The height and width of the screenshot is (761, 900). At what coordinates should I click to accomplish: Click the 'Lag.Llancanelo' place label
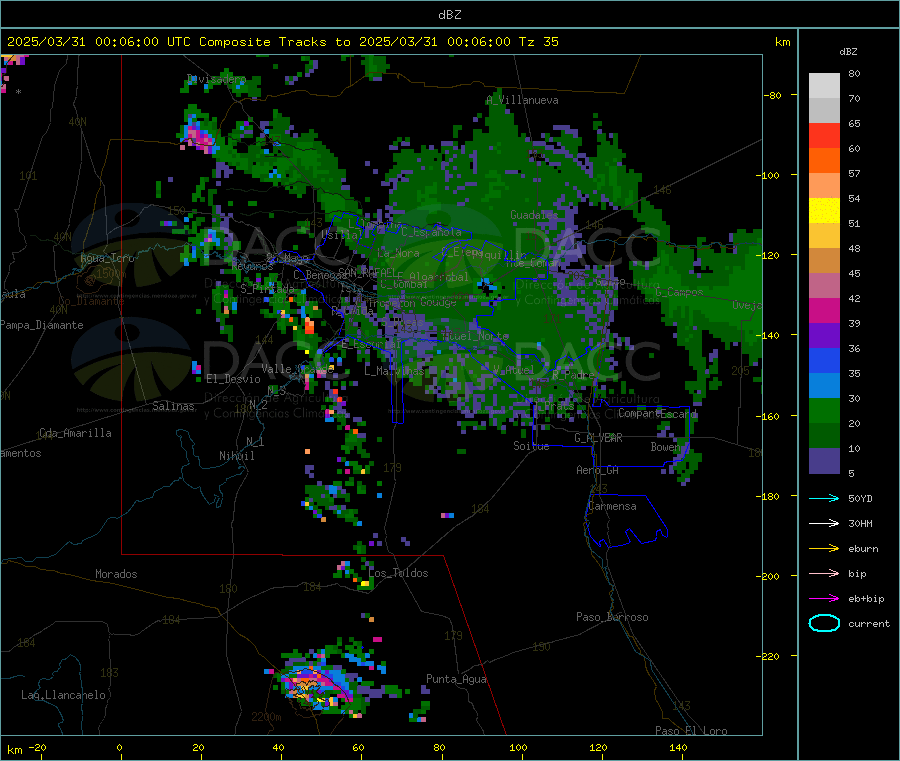click(63, 695)
